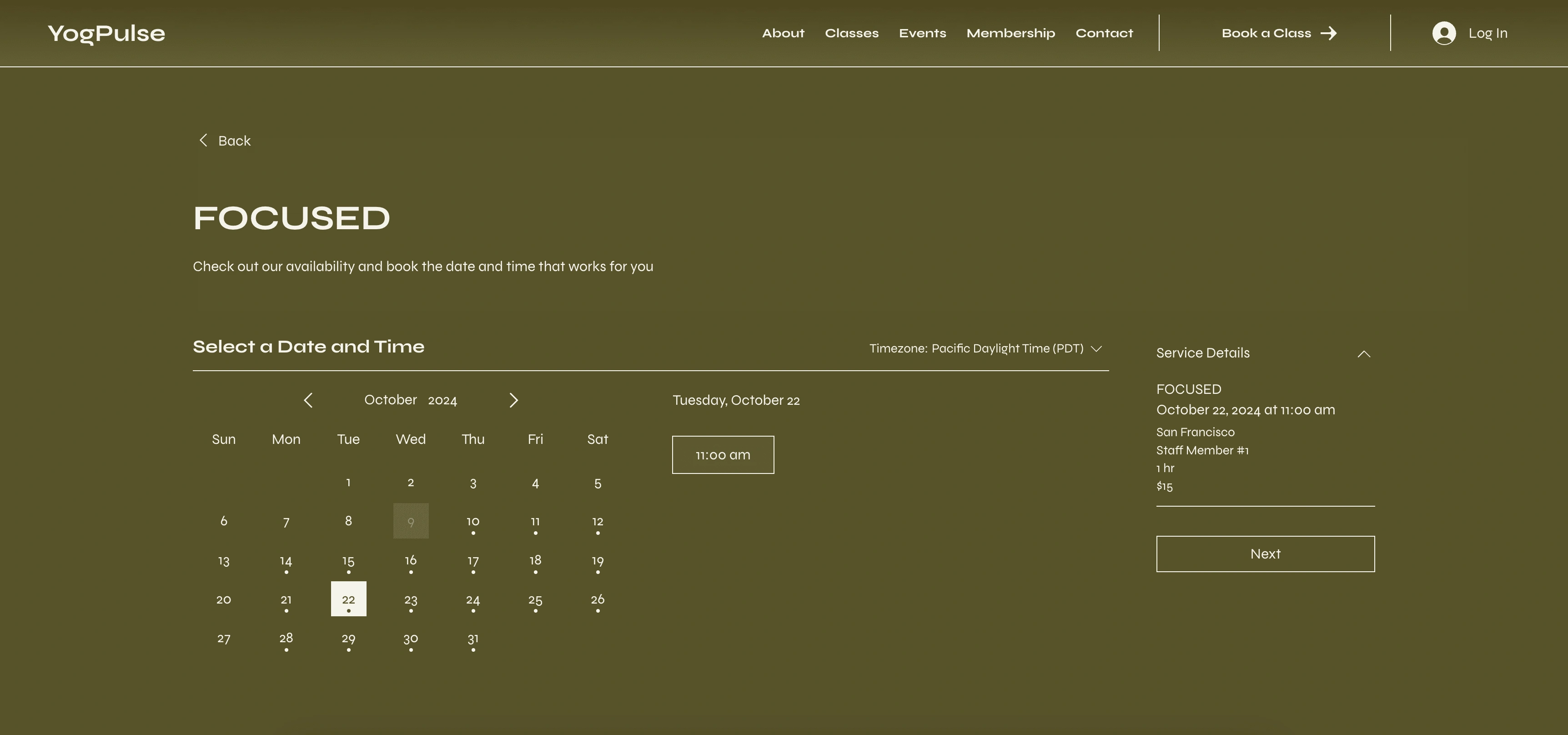Click the timezone dropdown chevron

click(x=1096, y=349)
